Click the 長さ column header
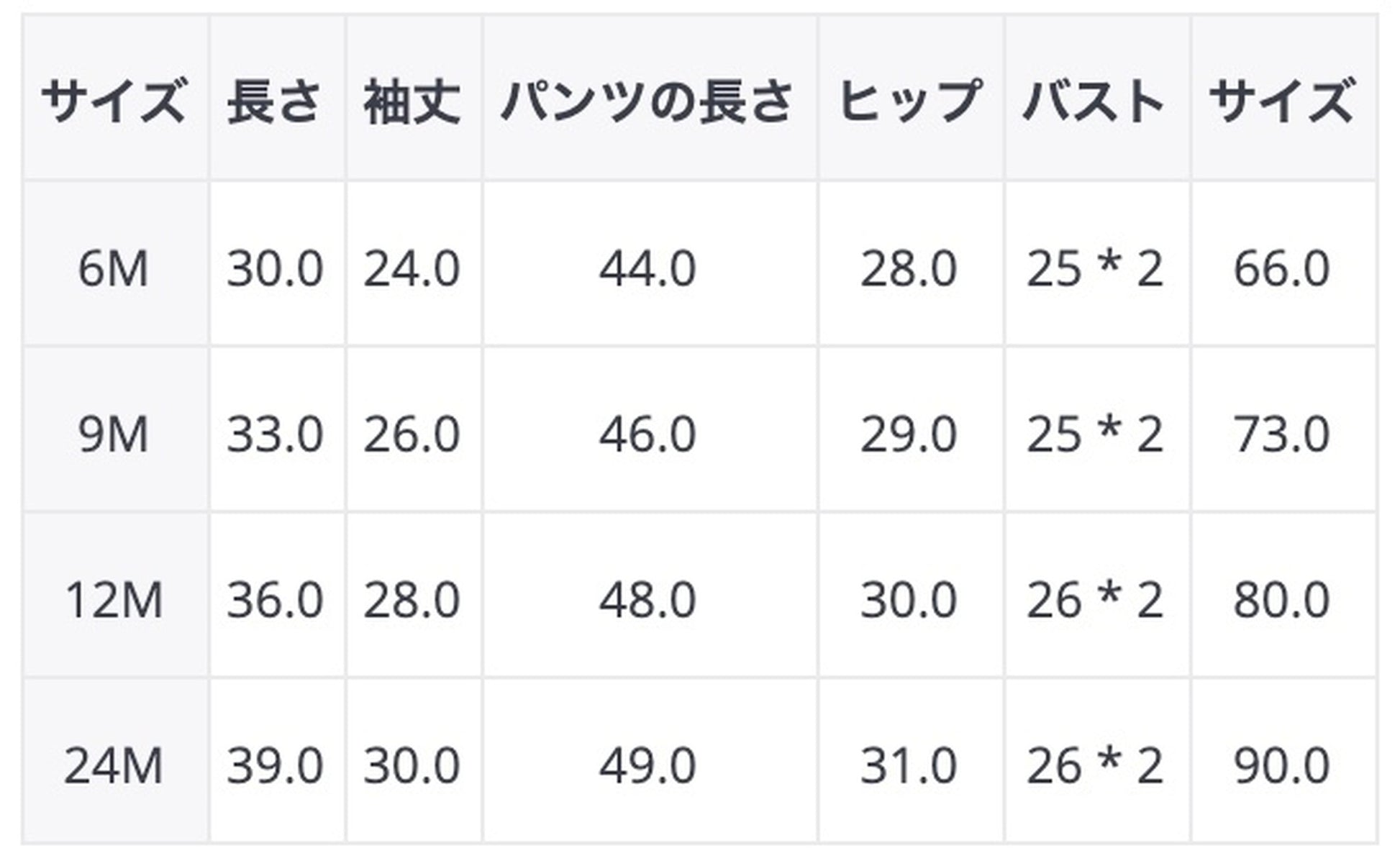Viewport: 1400px width, 866px height. pos(276,99)
